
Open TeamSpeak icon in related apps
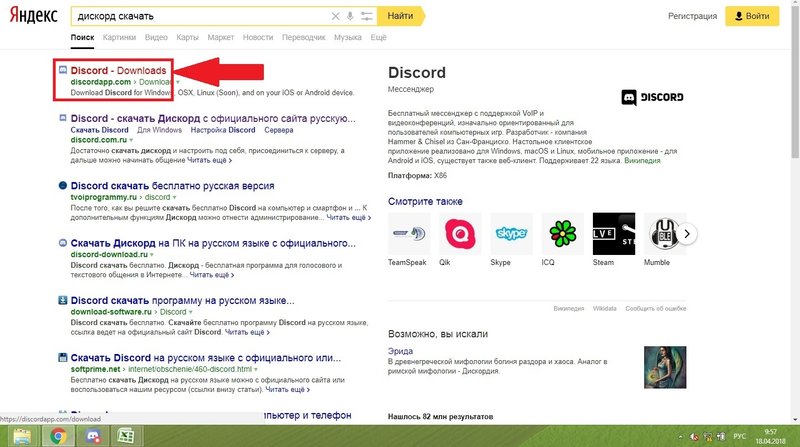409,234
